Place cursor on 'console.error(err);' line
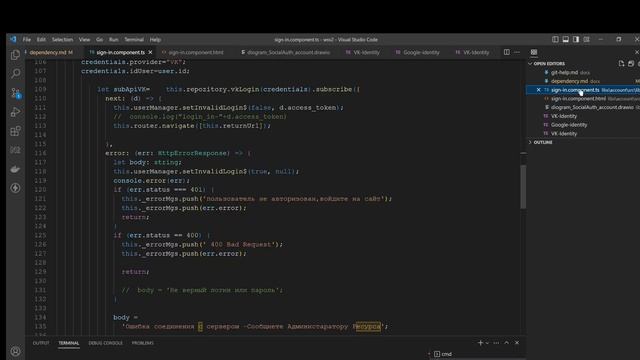 (x=152, y=180)
